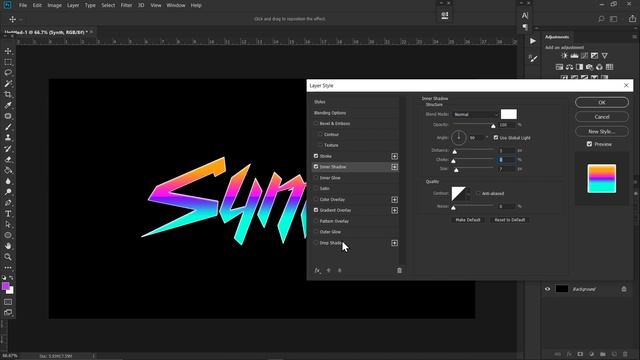Open the Image menu
The height and width of the screenshot is (360, 640).
coord(54,5)
